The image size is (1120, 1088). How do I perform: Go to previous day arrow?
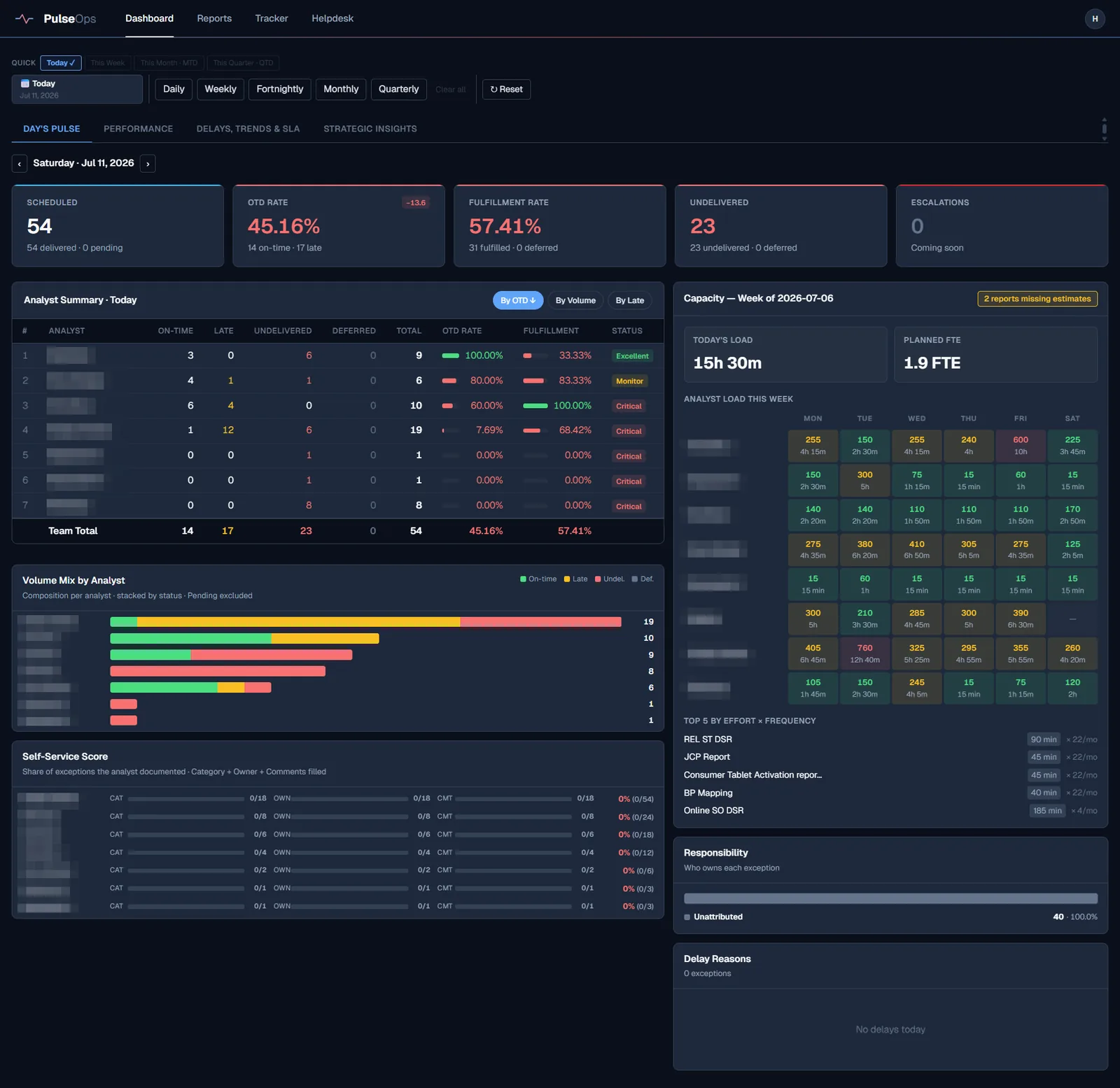pos(20,164)
